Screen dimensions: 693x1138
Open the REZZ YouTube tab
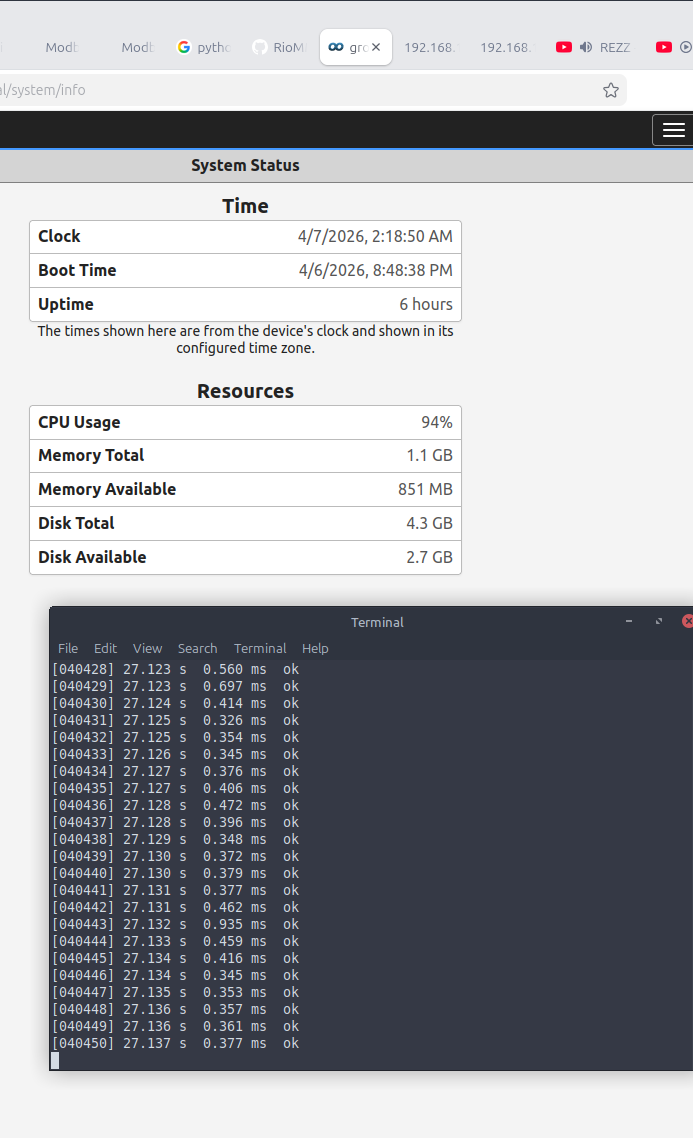pos(614,47)
